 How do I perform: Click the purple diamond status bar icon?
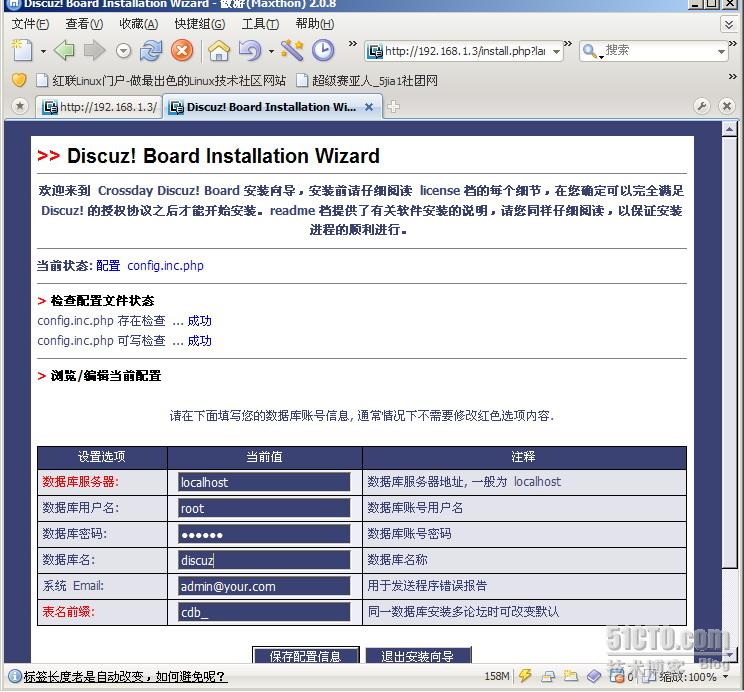(x=594, y=676)
